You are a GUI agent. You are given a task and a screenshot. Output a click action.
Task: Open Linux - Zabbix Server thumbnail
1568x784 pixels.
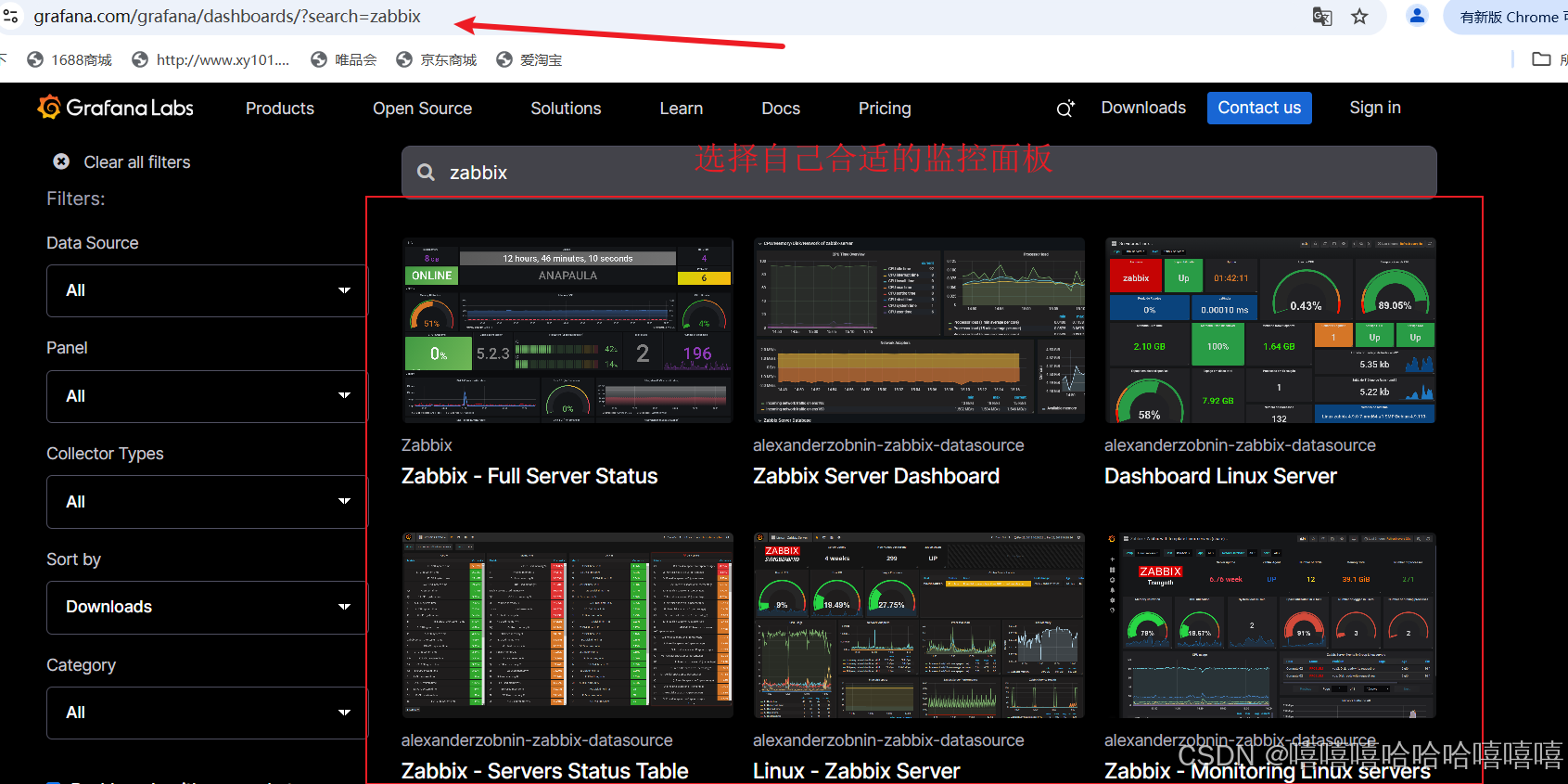(x=919, y=624)
